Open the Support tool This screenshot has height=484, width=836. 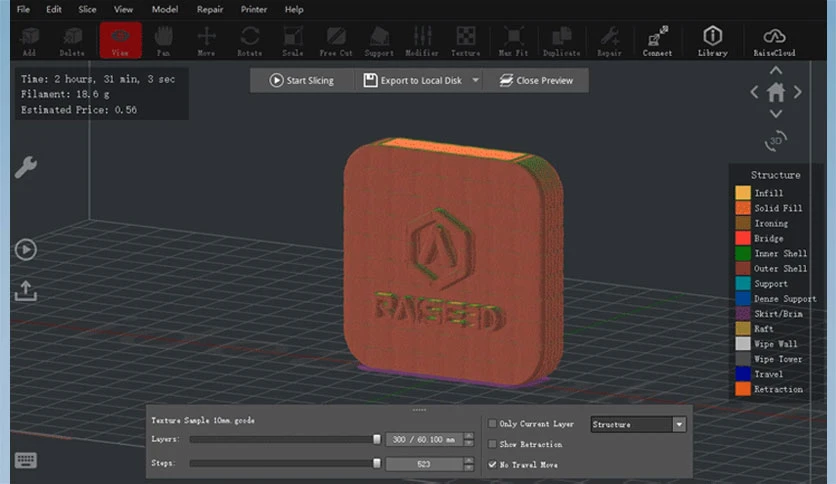379,41
